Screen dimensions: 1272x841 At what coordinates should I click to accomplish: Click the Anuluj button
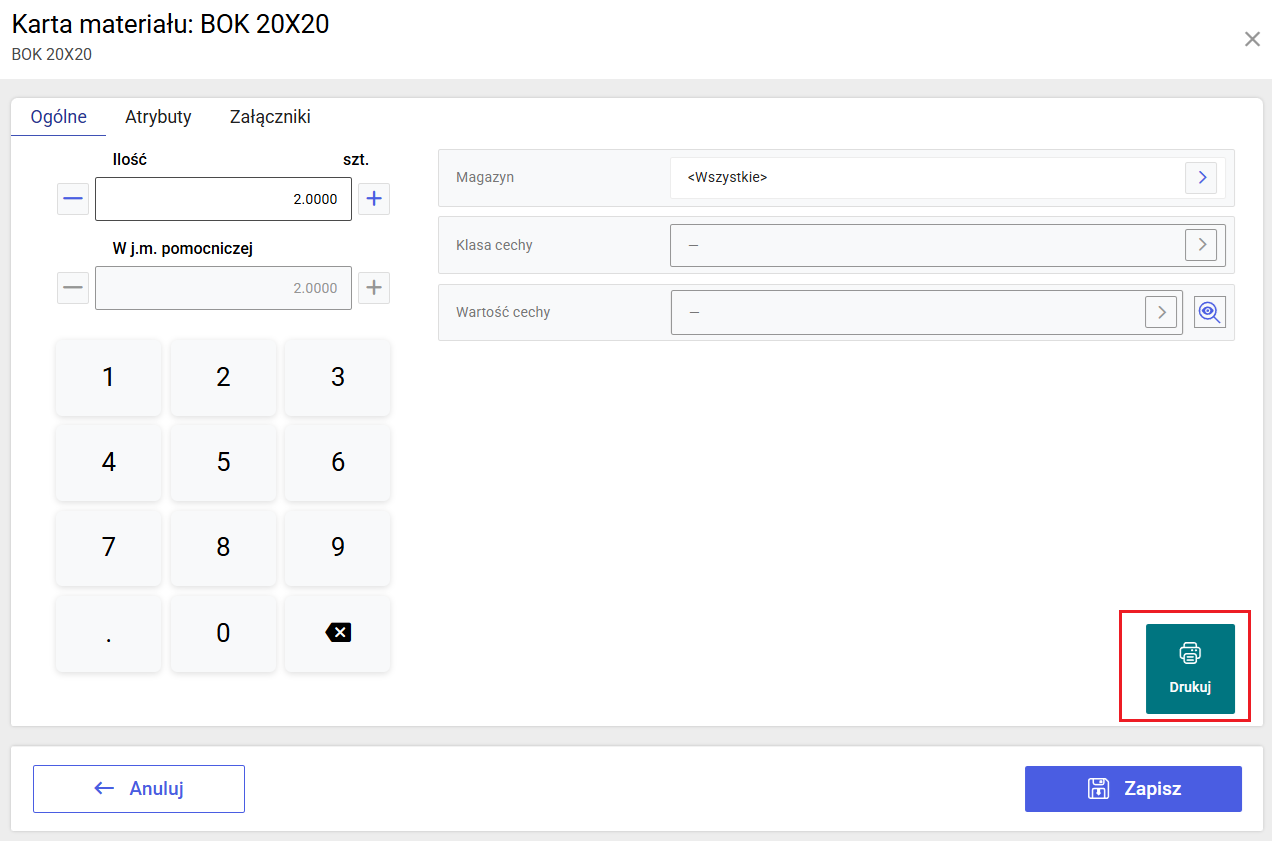139,789
